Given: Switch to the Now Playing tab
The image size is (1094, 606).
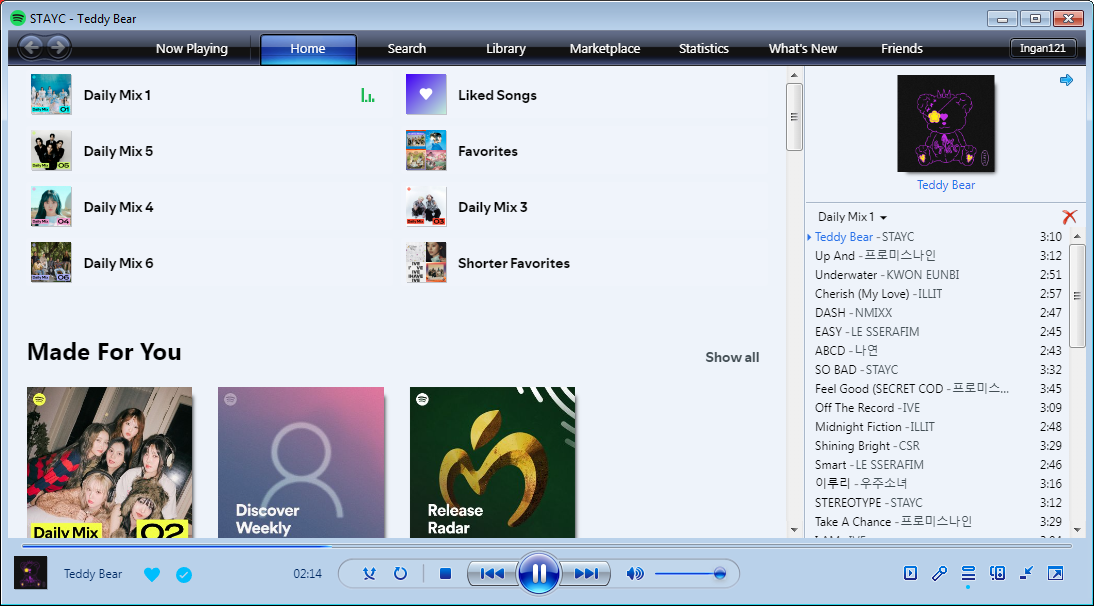Looking at the screenshot, I should (x=192, y=48).
